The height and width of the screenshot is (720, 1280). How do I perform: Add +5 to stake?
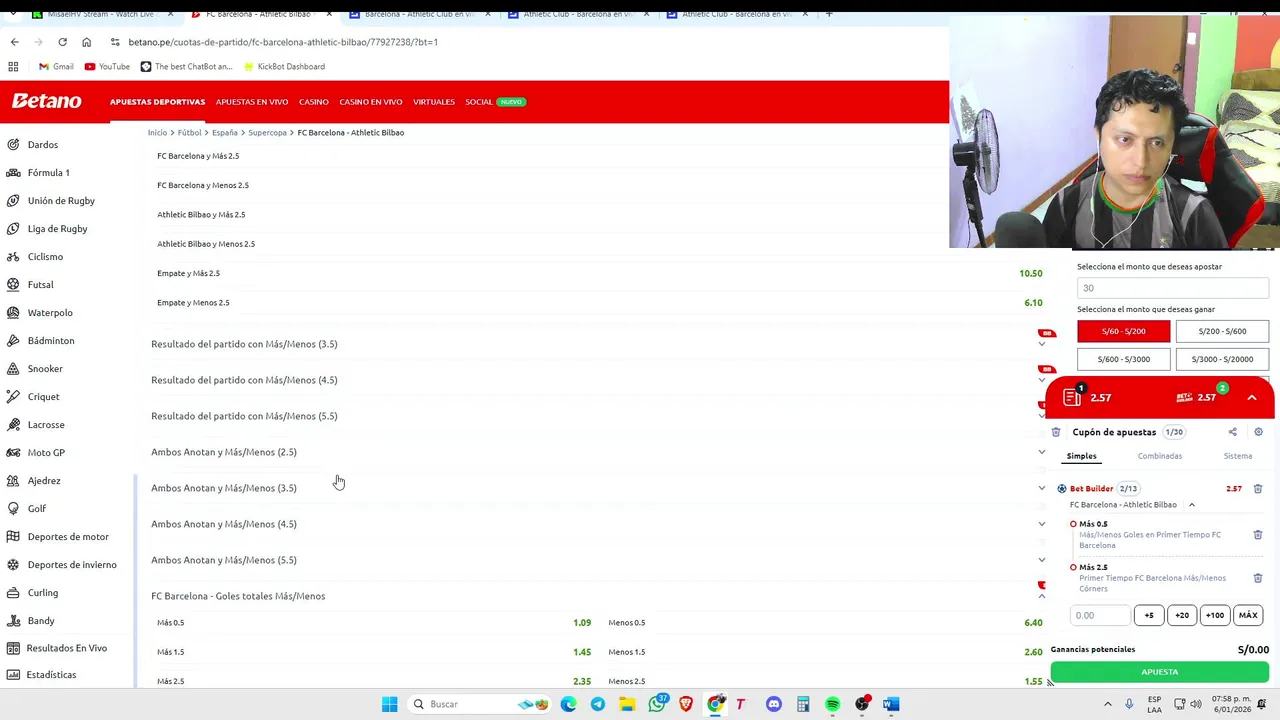click(x=1148, y=615)
